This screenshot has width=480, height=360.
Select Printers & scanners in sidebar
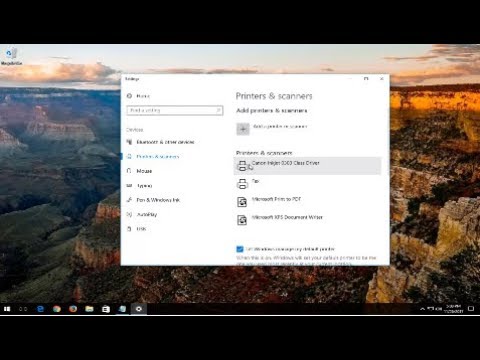pyautogui.click(x=158, y=157)
